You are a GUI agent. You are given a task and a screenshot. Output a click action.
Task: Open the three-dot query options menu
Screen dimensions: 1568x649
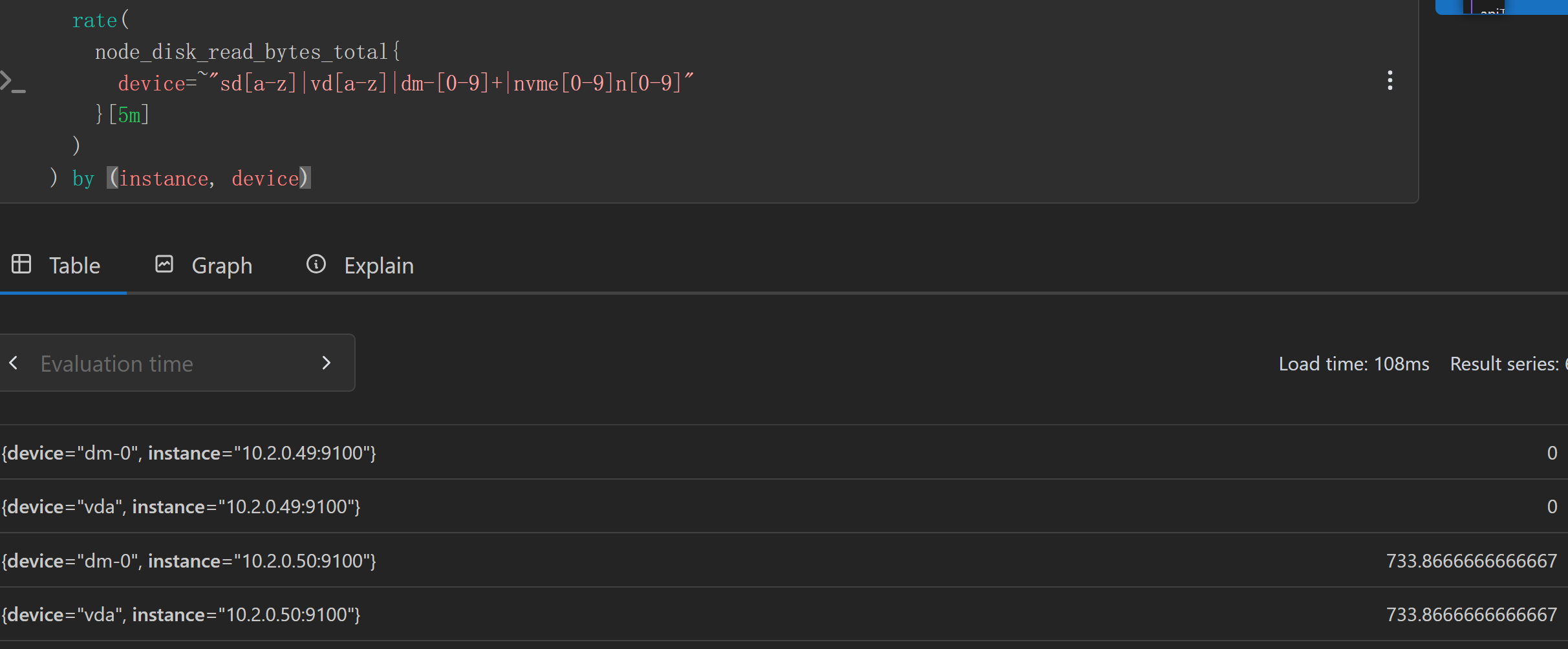click(1390, 81)
